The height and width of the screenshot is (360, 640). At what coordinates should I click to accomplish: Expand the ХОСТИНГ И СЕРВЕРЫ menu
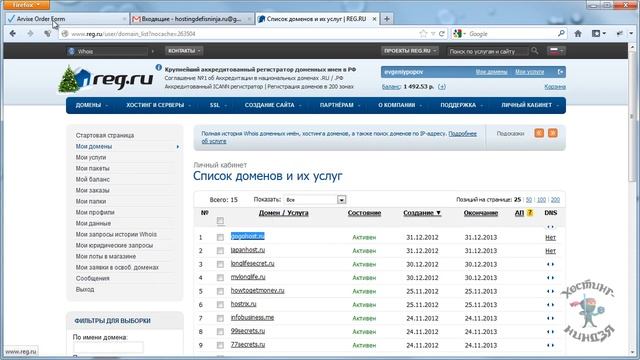coord(158,105)
